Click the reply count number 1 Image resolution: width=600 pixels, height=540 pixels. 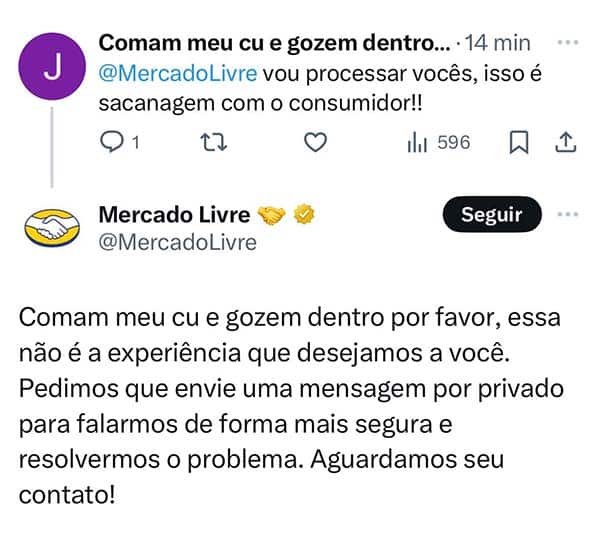(x=133, y=143)
